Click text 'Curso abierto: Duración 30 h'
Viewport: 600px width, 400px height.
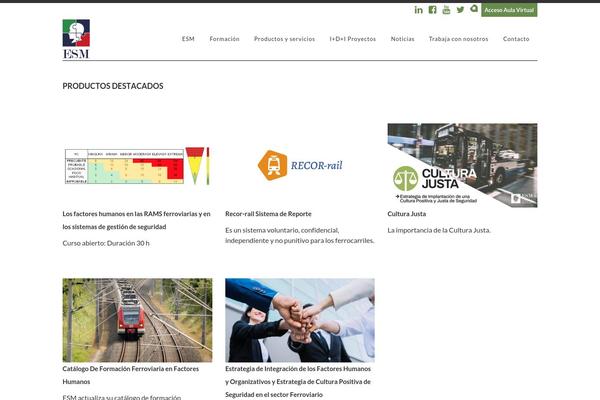pyautogui.click(x=106, y=243)
